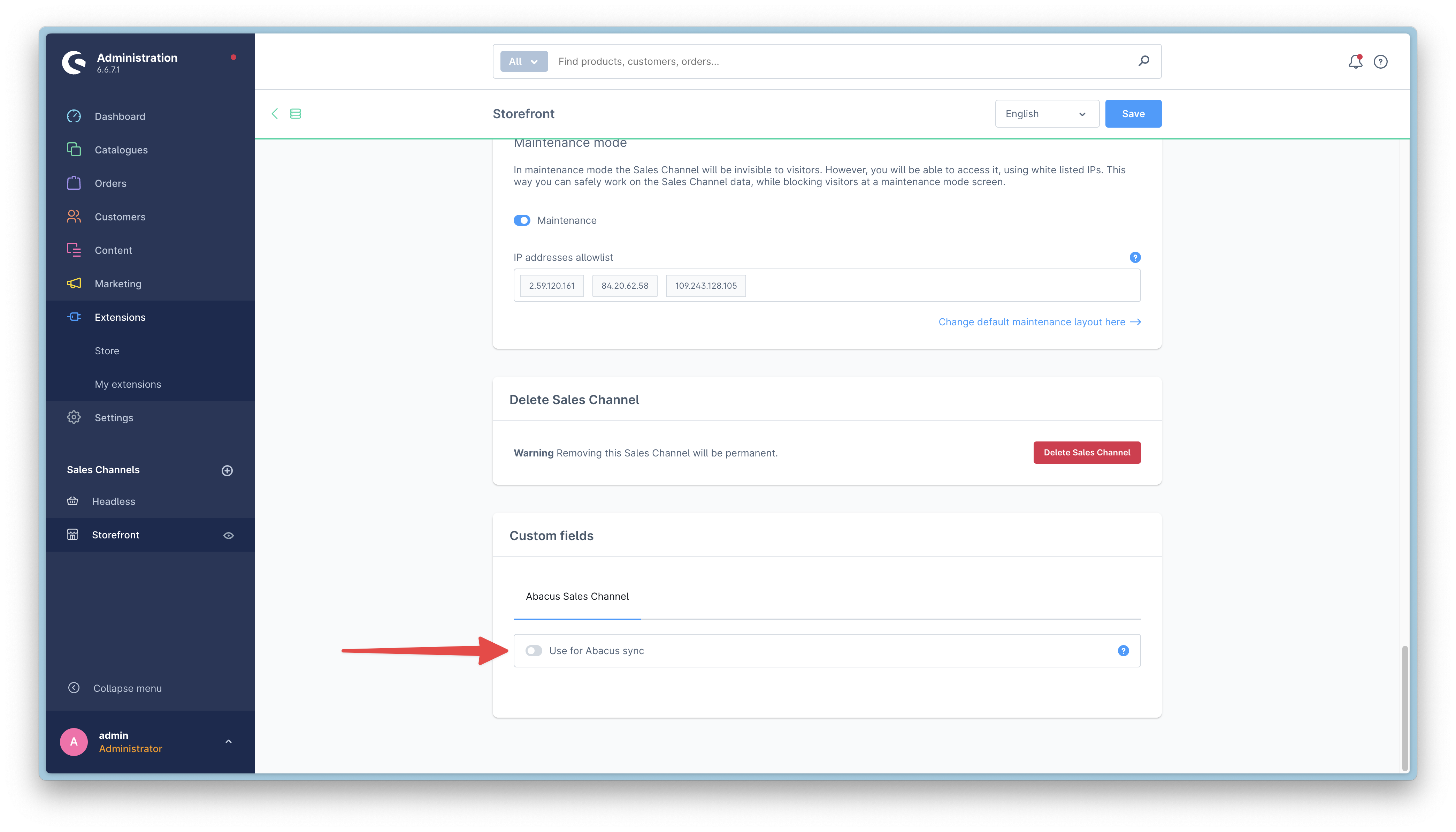Open the sales channel list icon in header

[x=295, y=114]
